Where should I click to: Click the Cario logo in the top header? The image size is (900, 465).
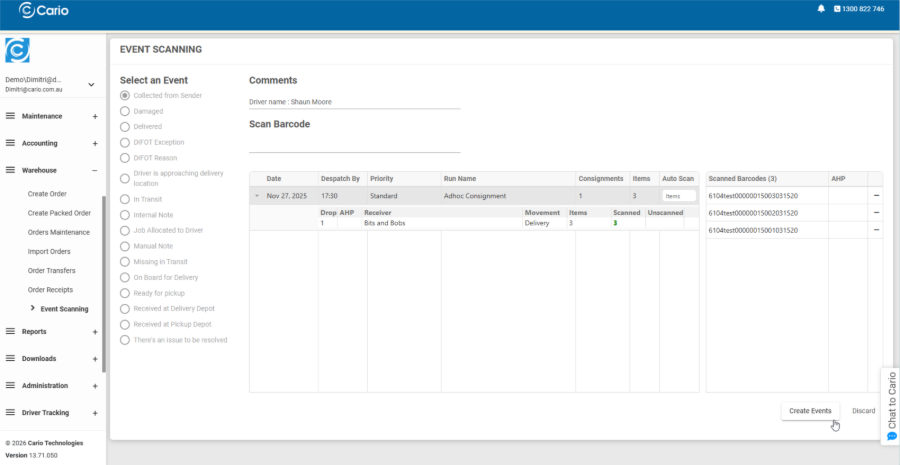(x=43, y=10)
